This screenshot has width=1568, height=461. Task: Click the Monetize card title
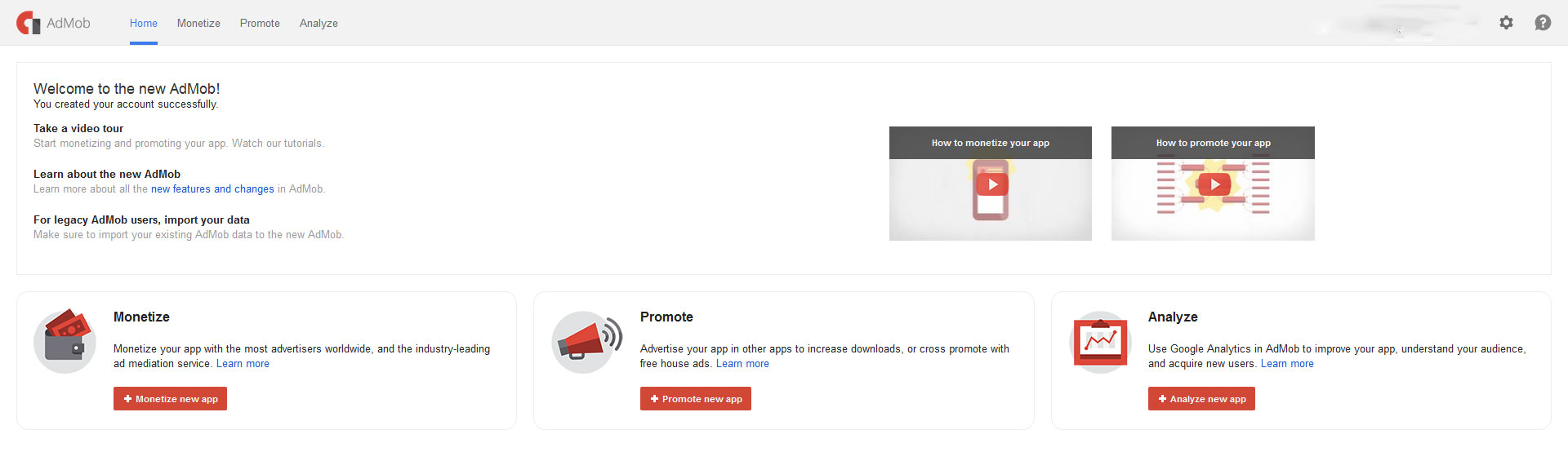click(x=141, y=317)
